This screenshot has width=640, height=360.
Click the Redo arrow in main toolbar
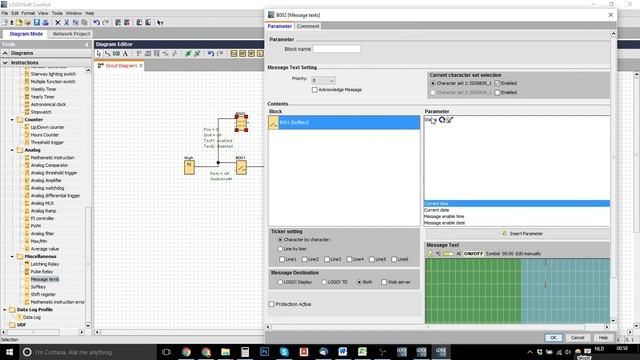pos(105,22)
